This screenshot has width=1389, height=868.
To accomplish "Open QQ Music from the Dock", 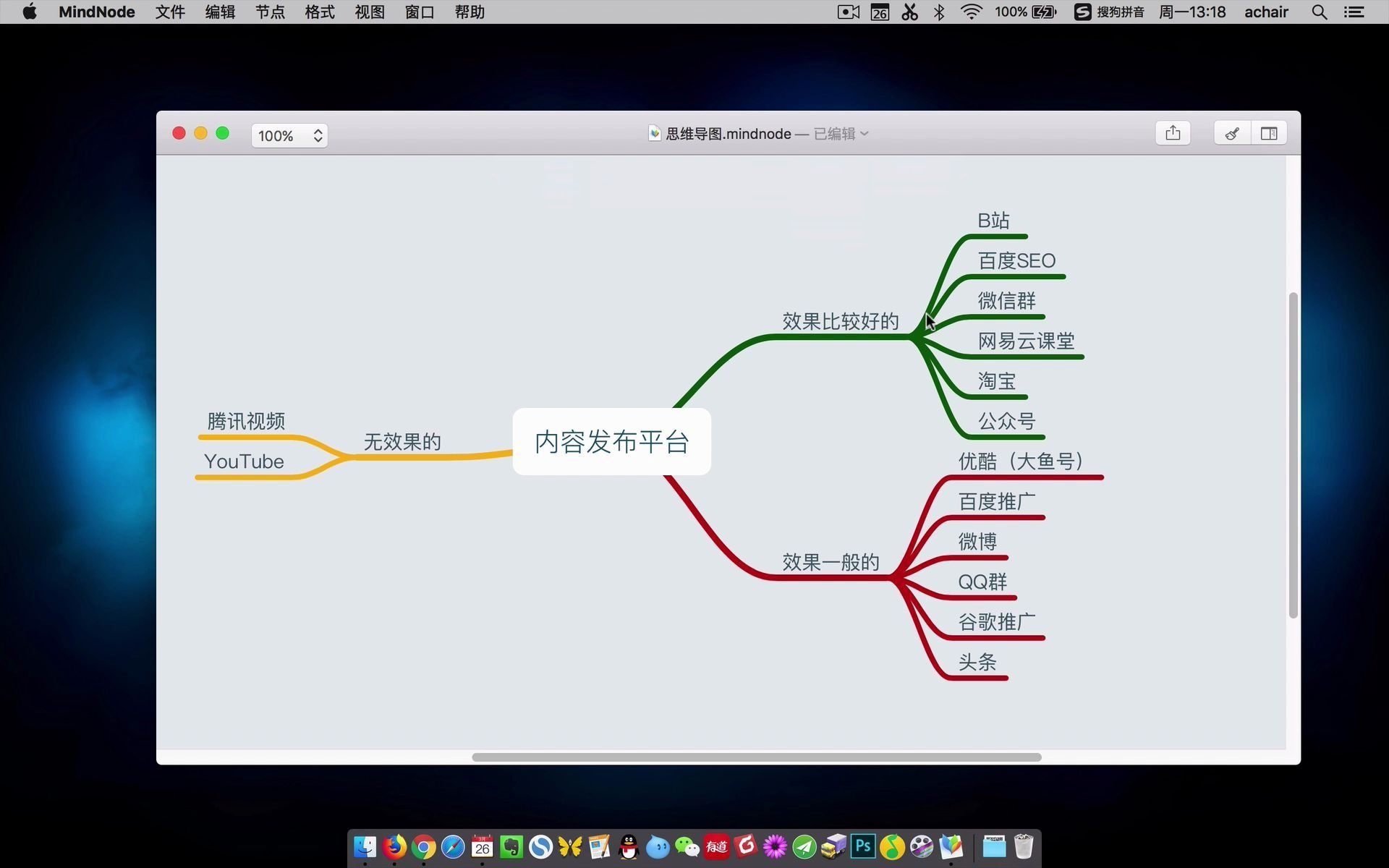I will click(892, 846).
